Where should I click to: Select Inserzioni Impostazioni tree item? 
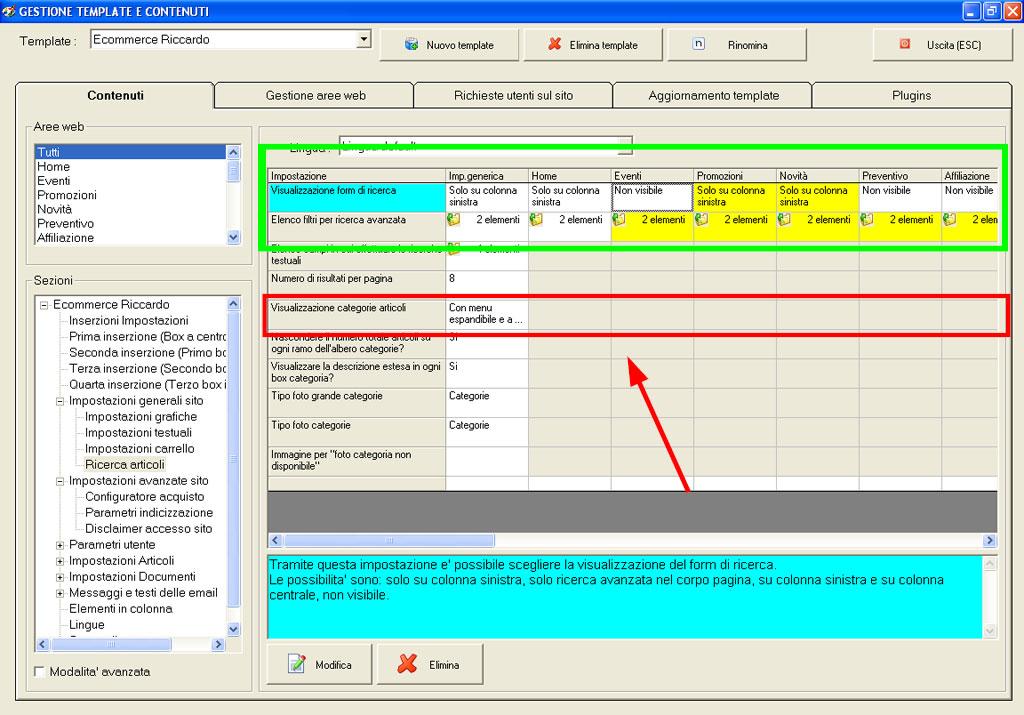tap(129, 321)
